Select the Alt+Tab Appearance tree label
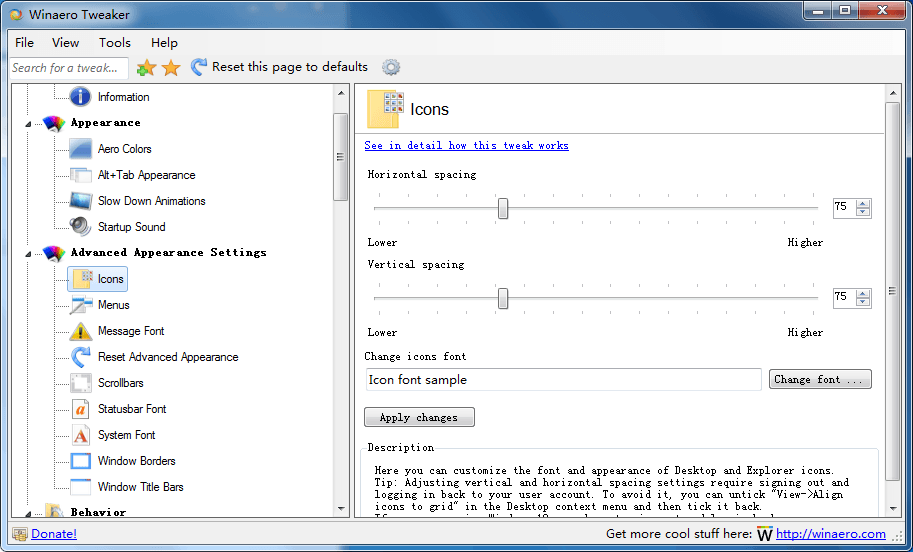Image resolution: width=913 pixels, height=552 pixels. click(147, 175)
